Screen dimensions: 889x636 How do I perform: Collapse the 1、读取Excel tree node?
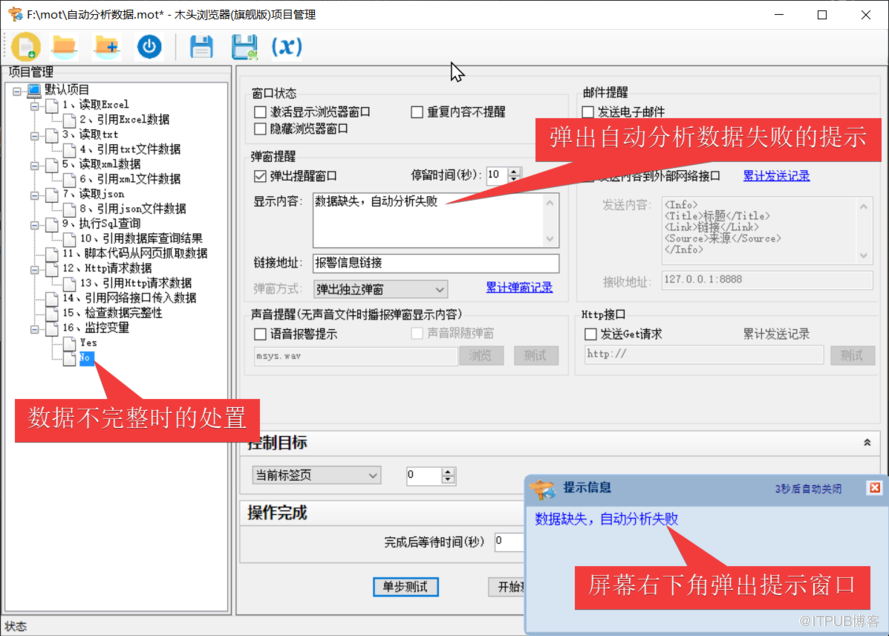tap(35, 105)
